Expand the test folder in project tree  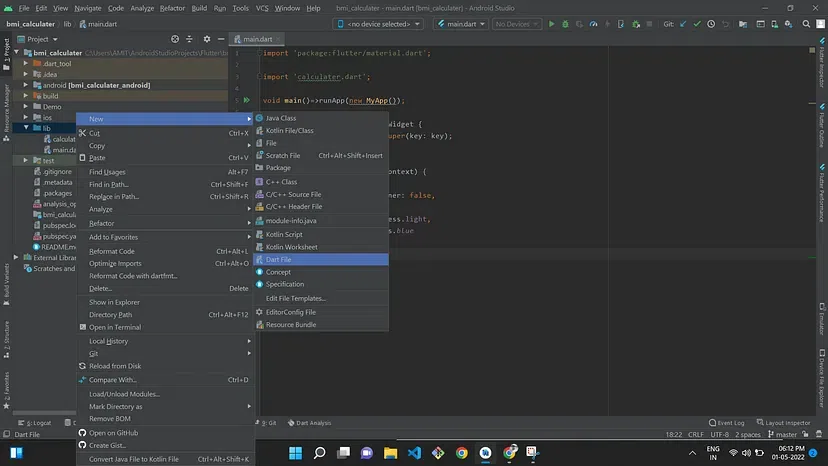[27, 160]
